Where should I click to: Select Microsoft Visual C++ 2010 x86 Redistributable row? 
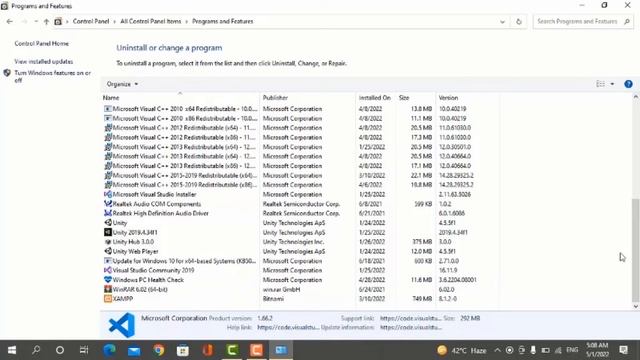click(300, 118)
